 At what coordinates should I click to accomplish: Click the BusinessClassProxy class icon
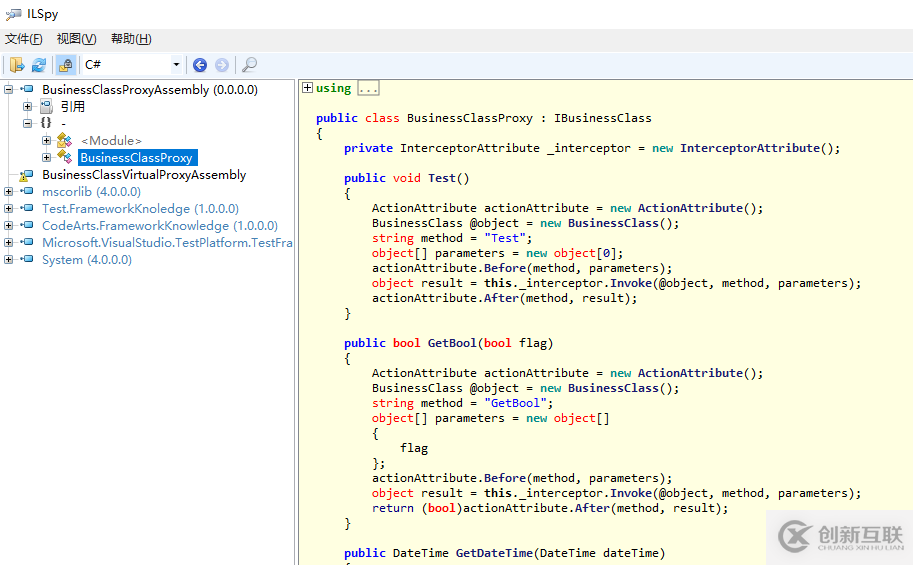(65, 157)
